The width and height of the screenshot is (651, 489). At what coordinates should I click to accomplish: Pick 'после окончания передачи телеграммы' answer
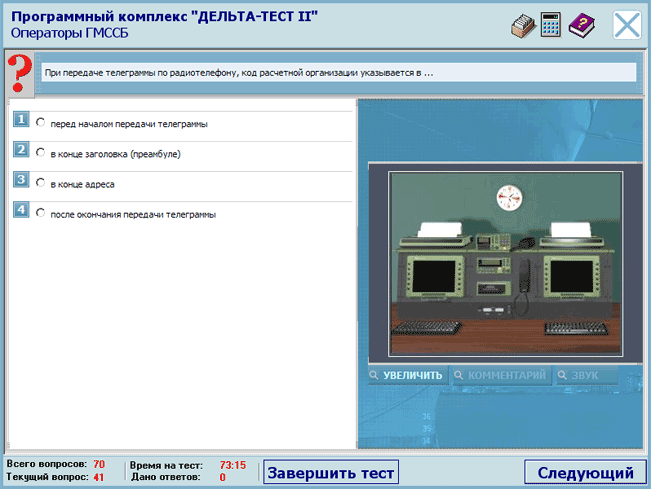point(40,212)
